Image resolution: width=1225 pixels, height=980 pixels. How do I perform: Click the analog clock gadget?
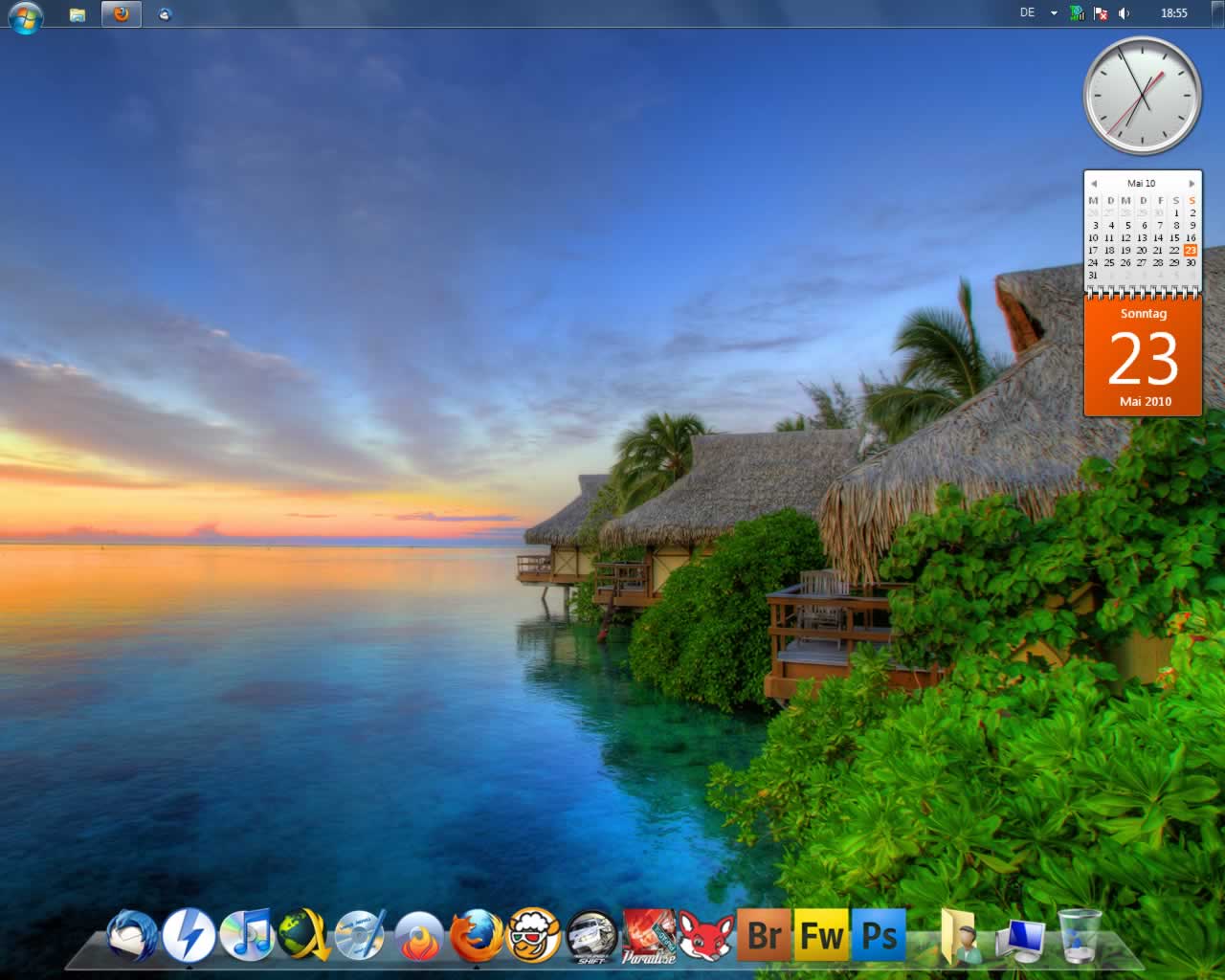1142,96
